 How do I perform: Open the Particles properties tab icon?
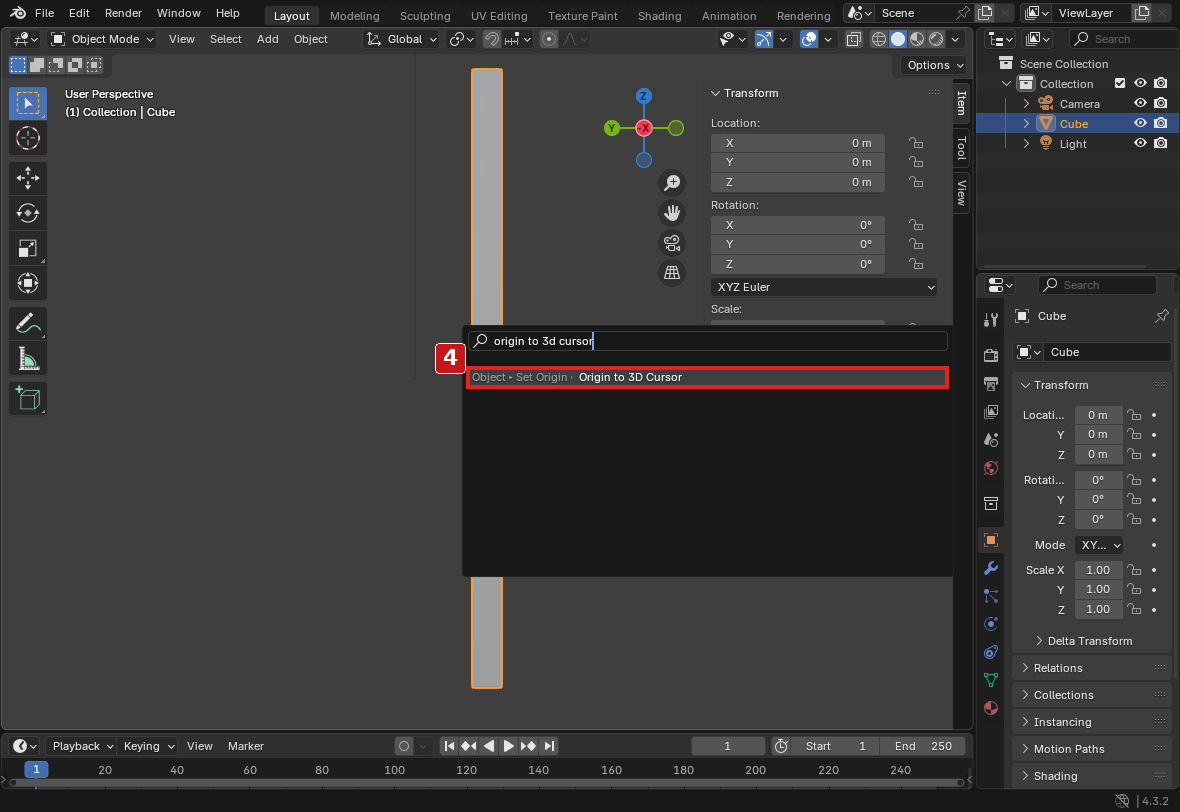(991, 596)
